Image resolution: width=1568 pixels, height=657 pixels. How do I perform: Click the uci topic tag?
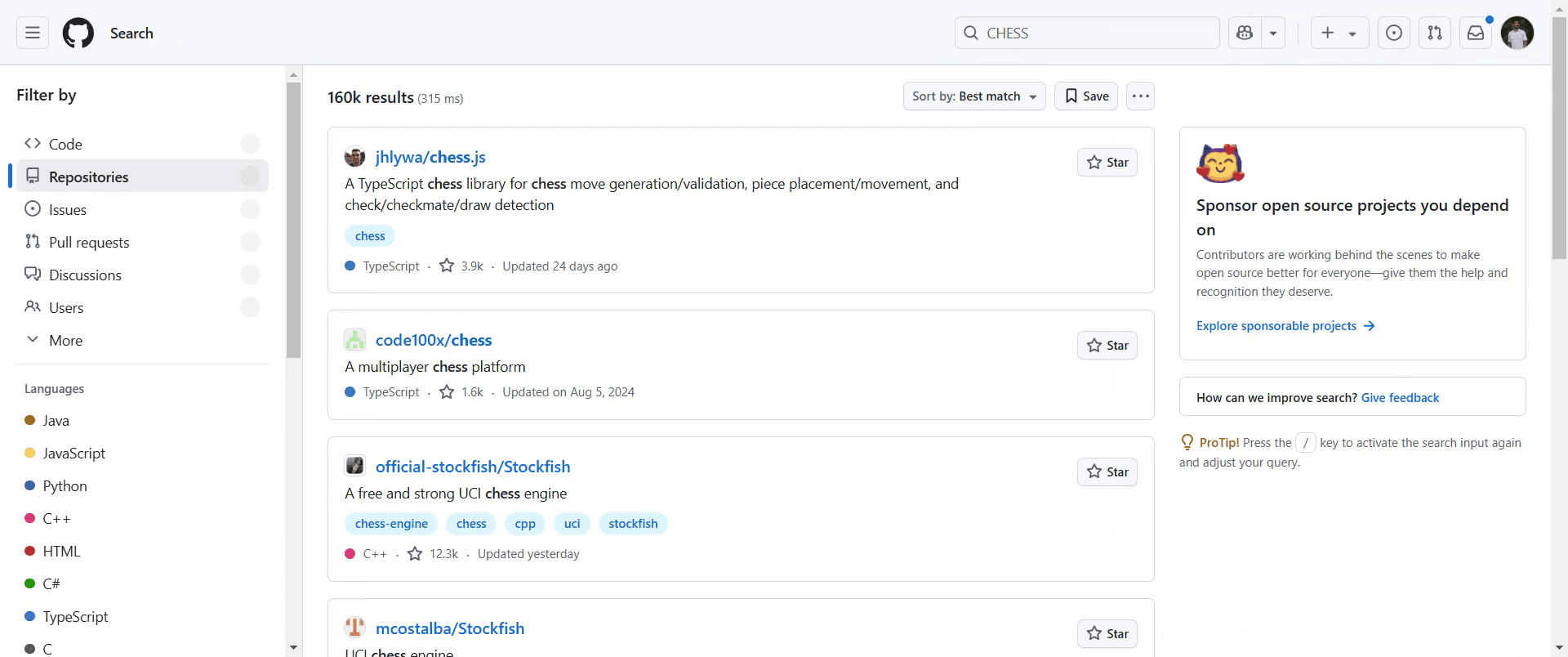(x=572, y=524)
